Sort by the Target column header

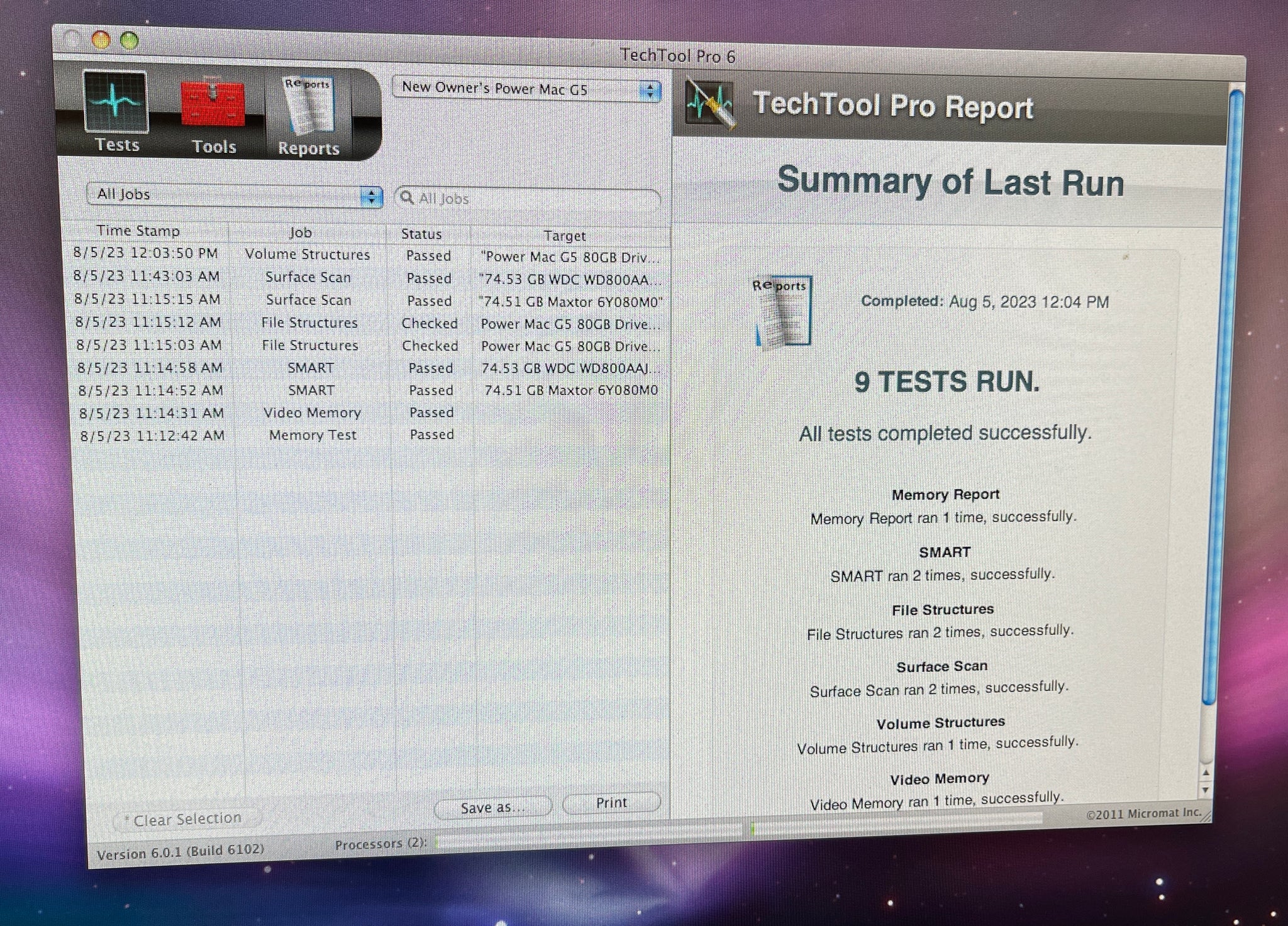565,236
